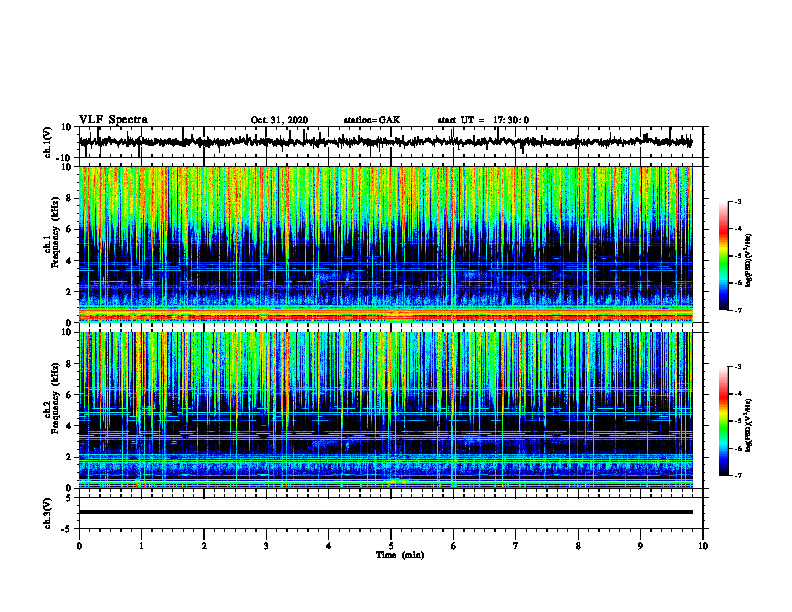Click the ch.1 voltage waveform trace

pos(385,142)
